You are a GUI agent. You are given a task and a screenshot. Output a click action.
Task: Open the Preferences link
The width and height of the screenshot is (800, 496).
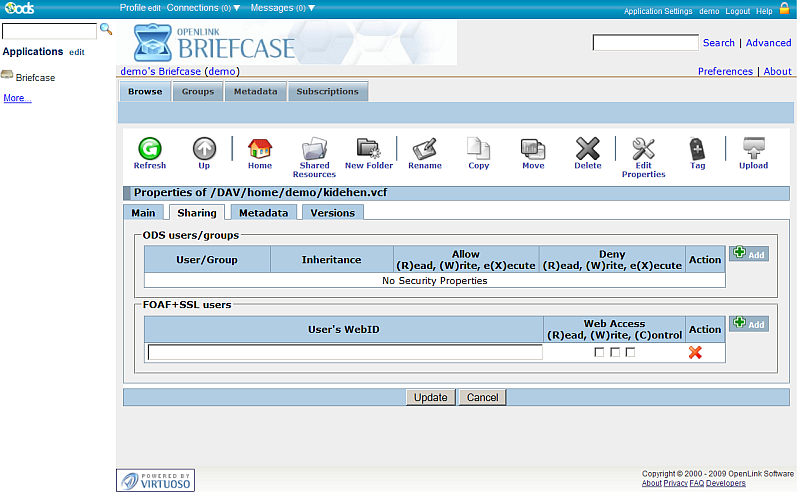[x=725, y=71]
